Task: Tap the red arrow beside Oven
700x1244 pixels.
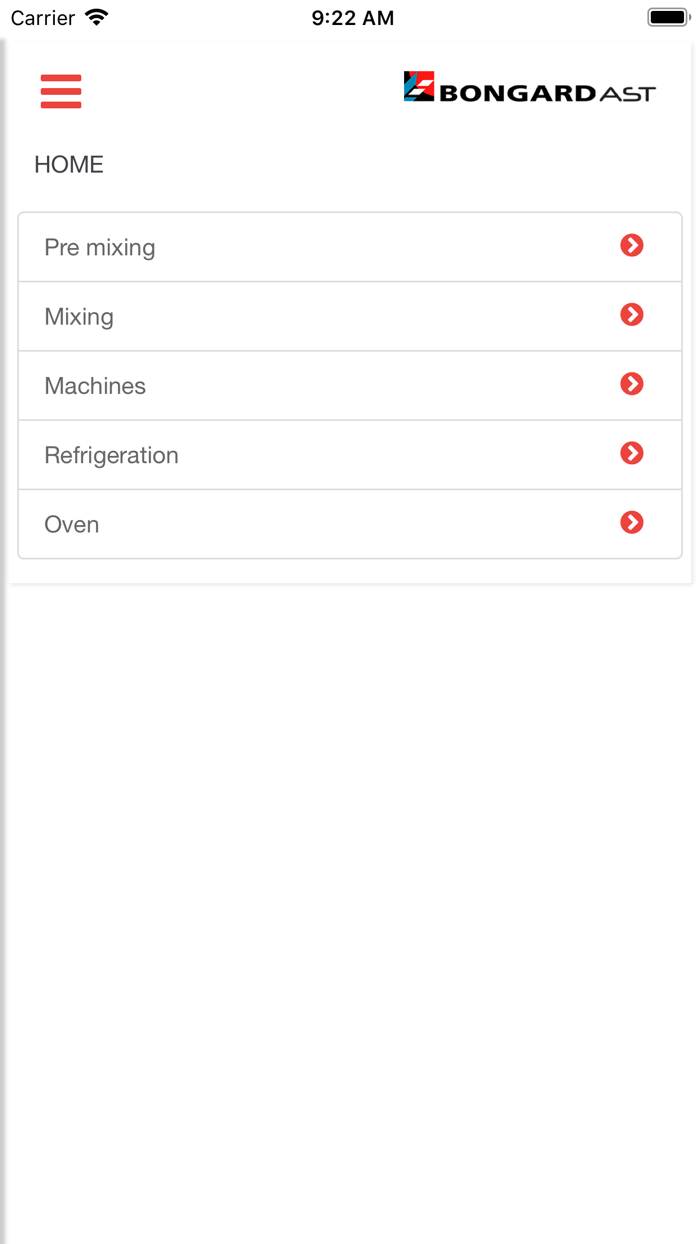Action: pyautogui.click(x=631, y=523)
